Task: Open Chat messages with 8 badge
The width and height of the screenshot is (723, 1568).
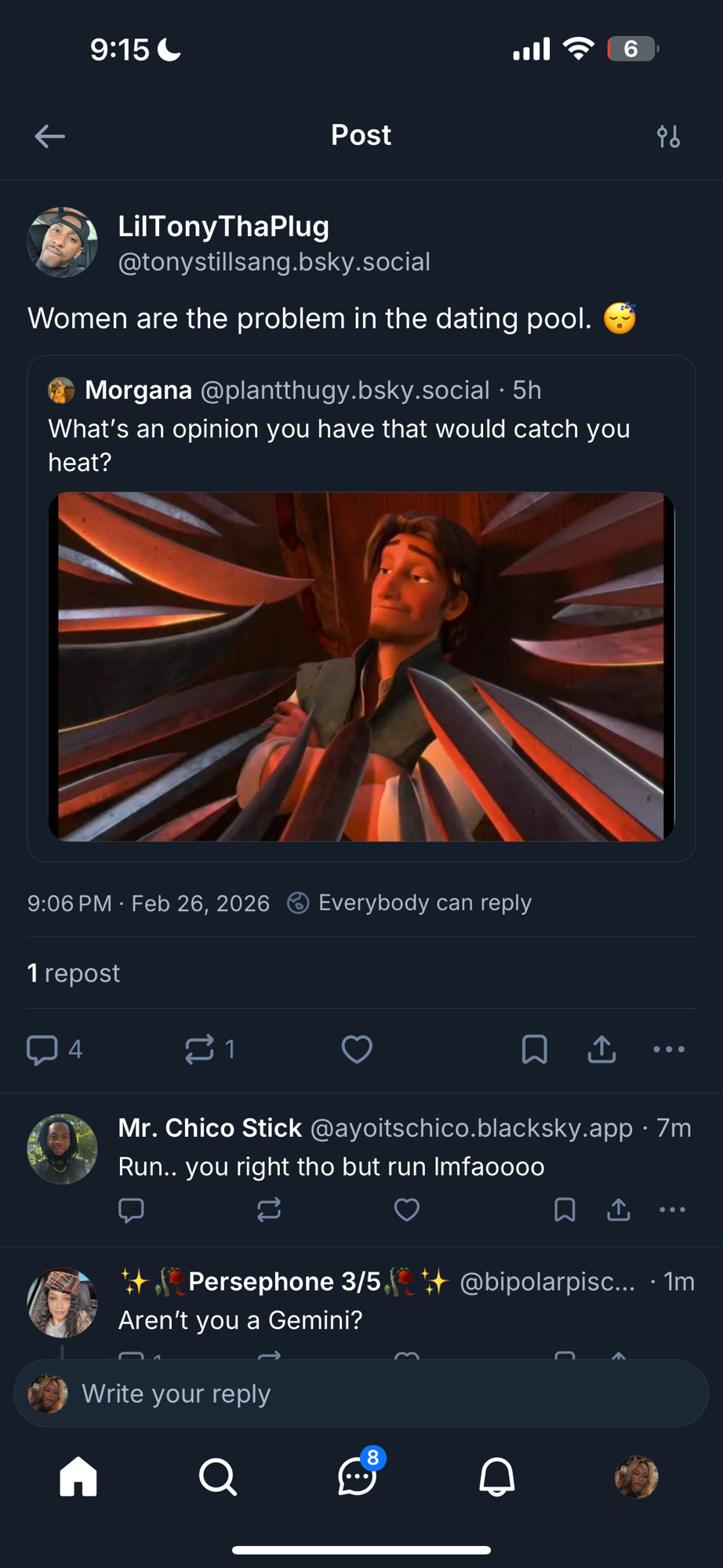Action: [357, 1477]
